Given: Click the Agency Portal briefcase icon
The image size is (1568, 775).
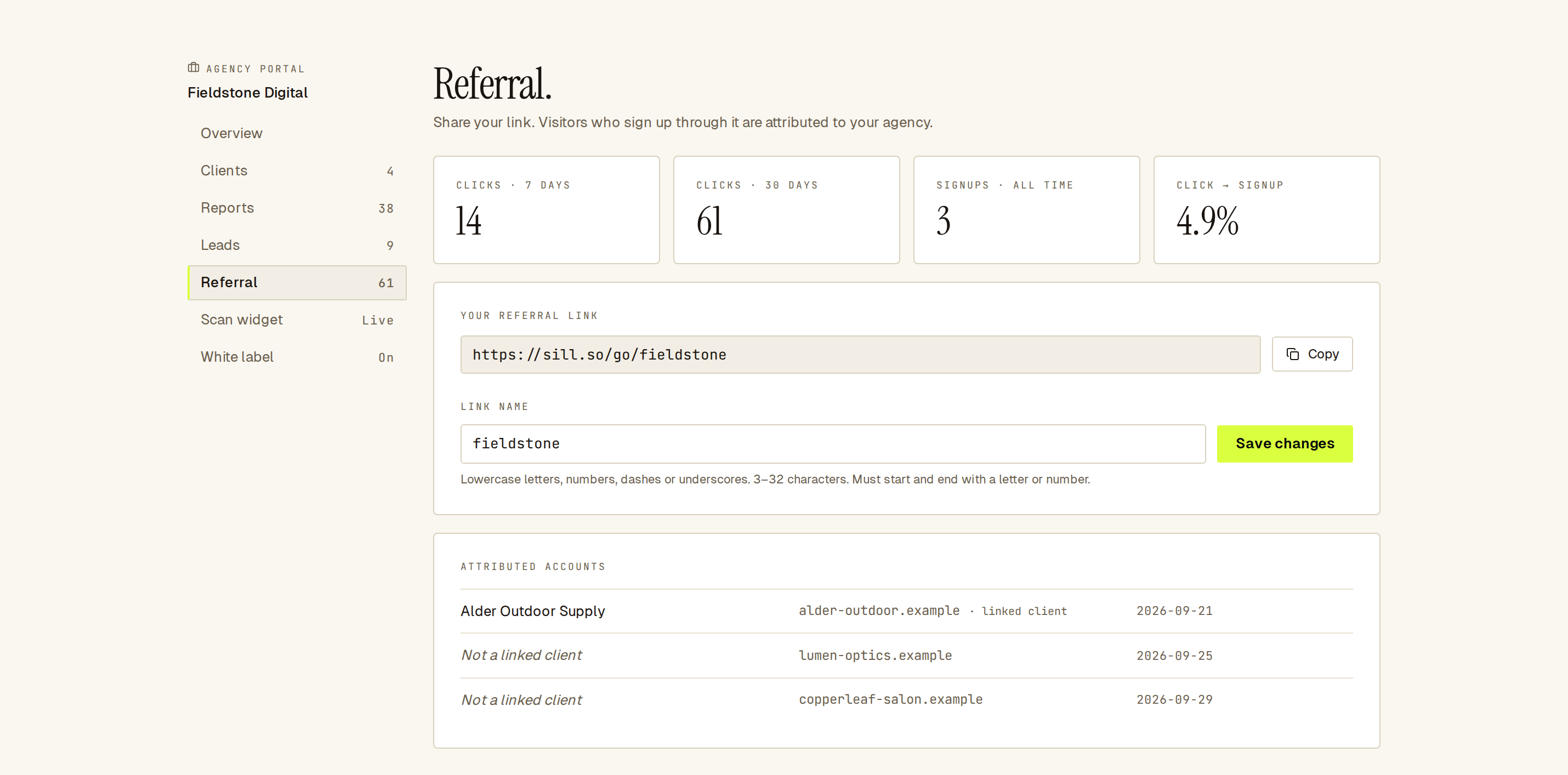Looking at the screenshot, I should [194, 67].
